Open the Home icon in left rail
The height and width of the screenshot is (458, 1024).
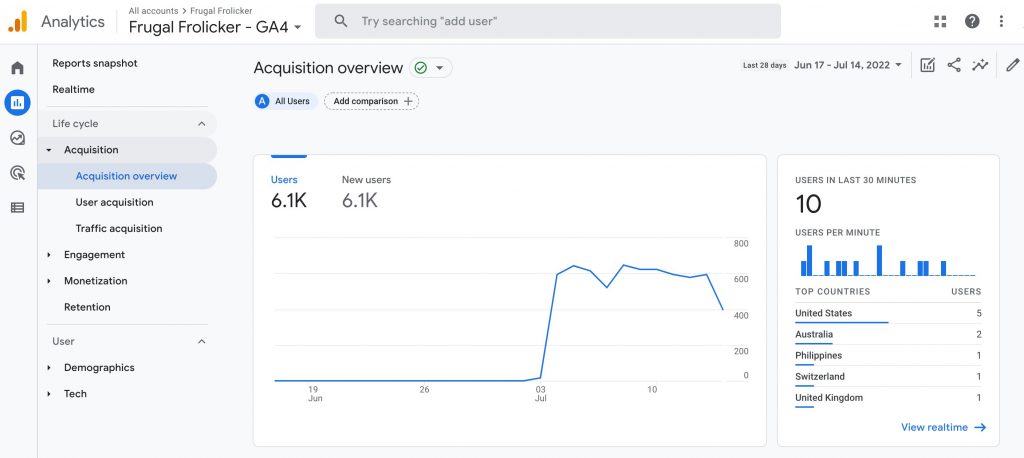click(x=18, y=68)
